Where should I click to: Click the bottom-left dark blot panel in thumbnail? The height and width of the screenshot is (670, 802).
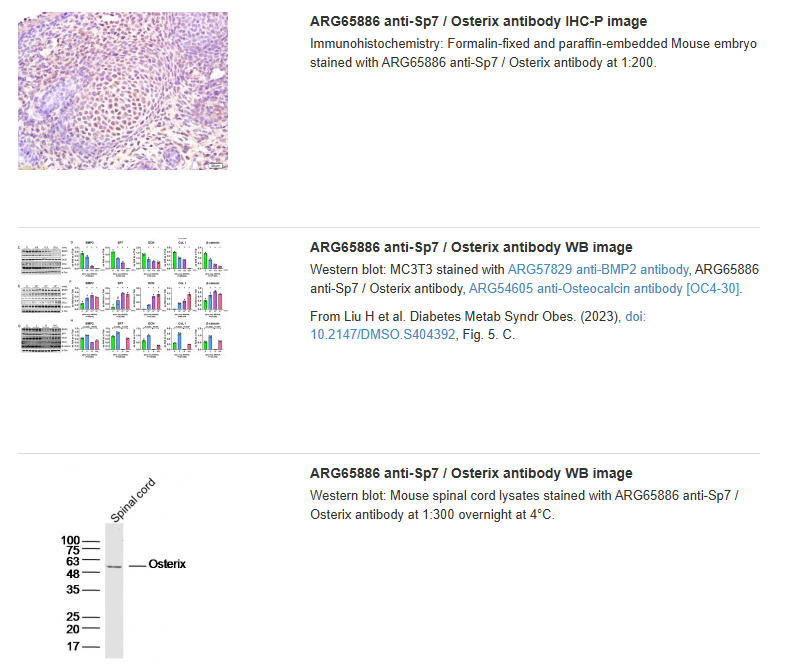pyautogui.click(x=41, y=339)
